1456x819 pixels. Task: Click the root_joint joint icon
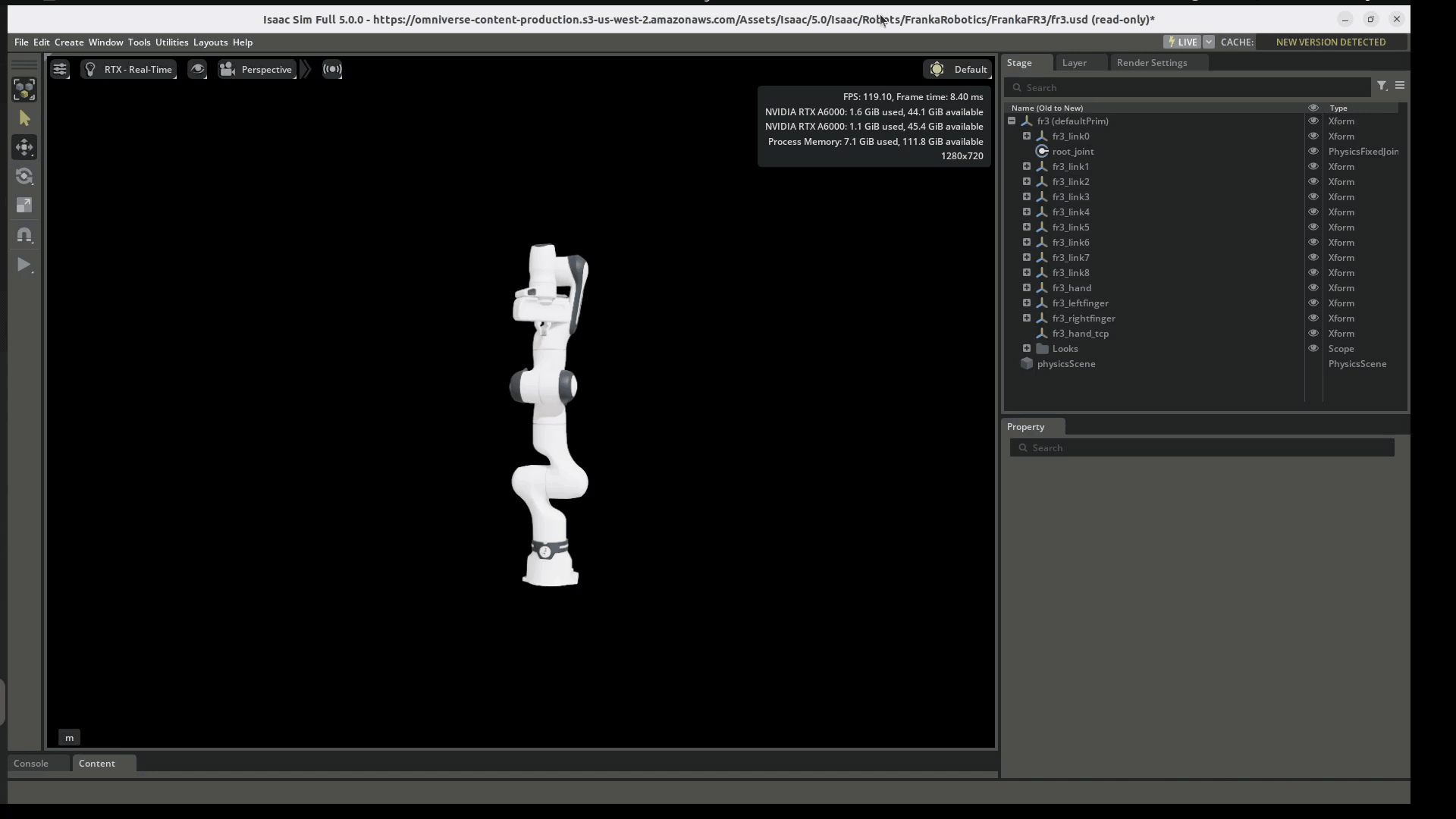(x=1042, y=152)
